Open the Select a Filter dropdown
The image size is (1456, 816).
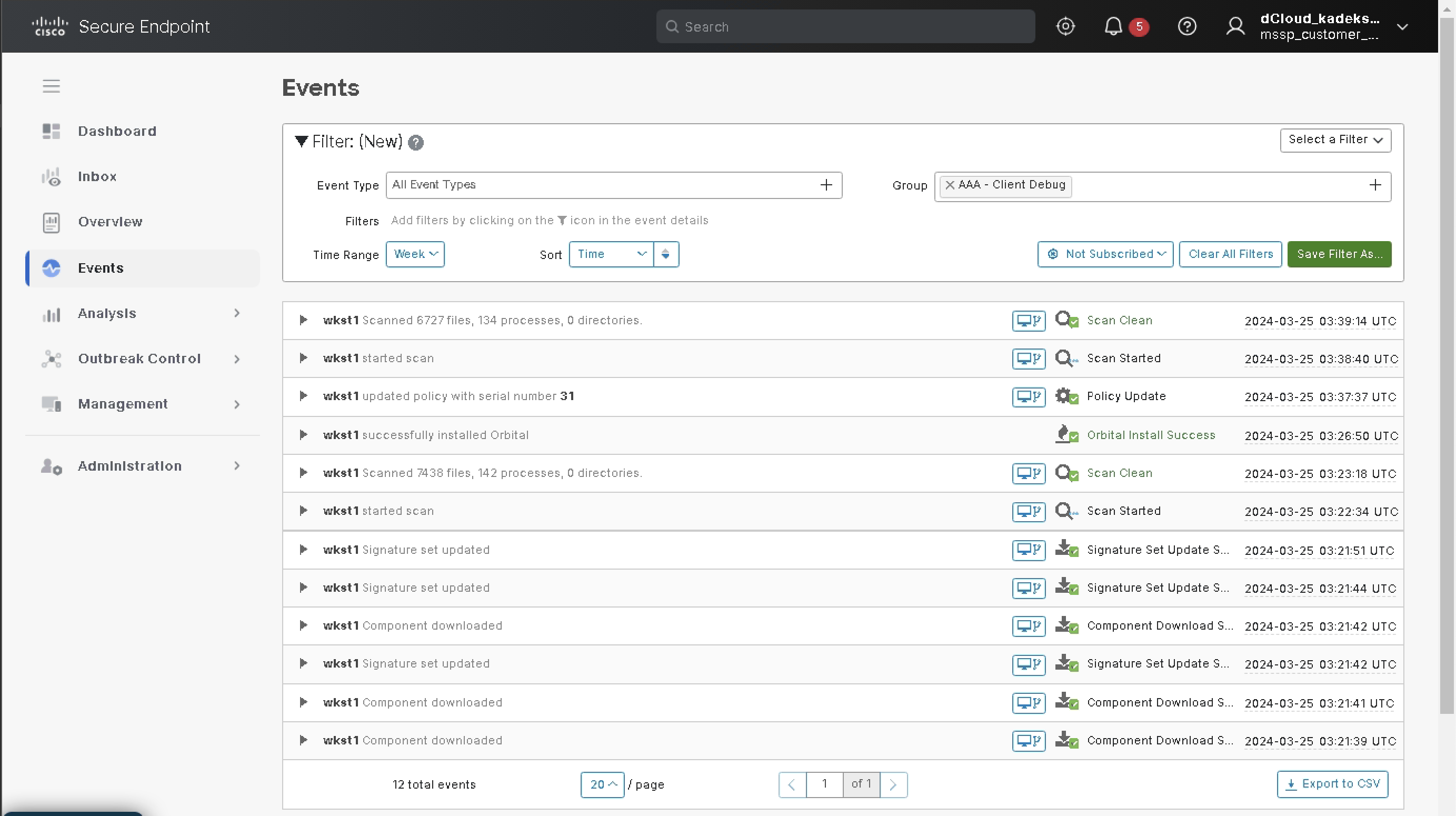point(1335,140)
